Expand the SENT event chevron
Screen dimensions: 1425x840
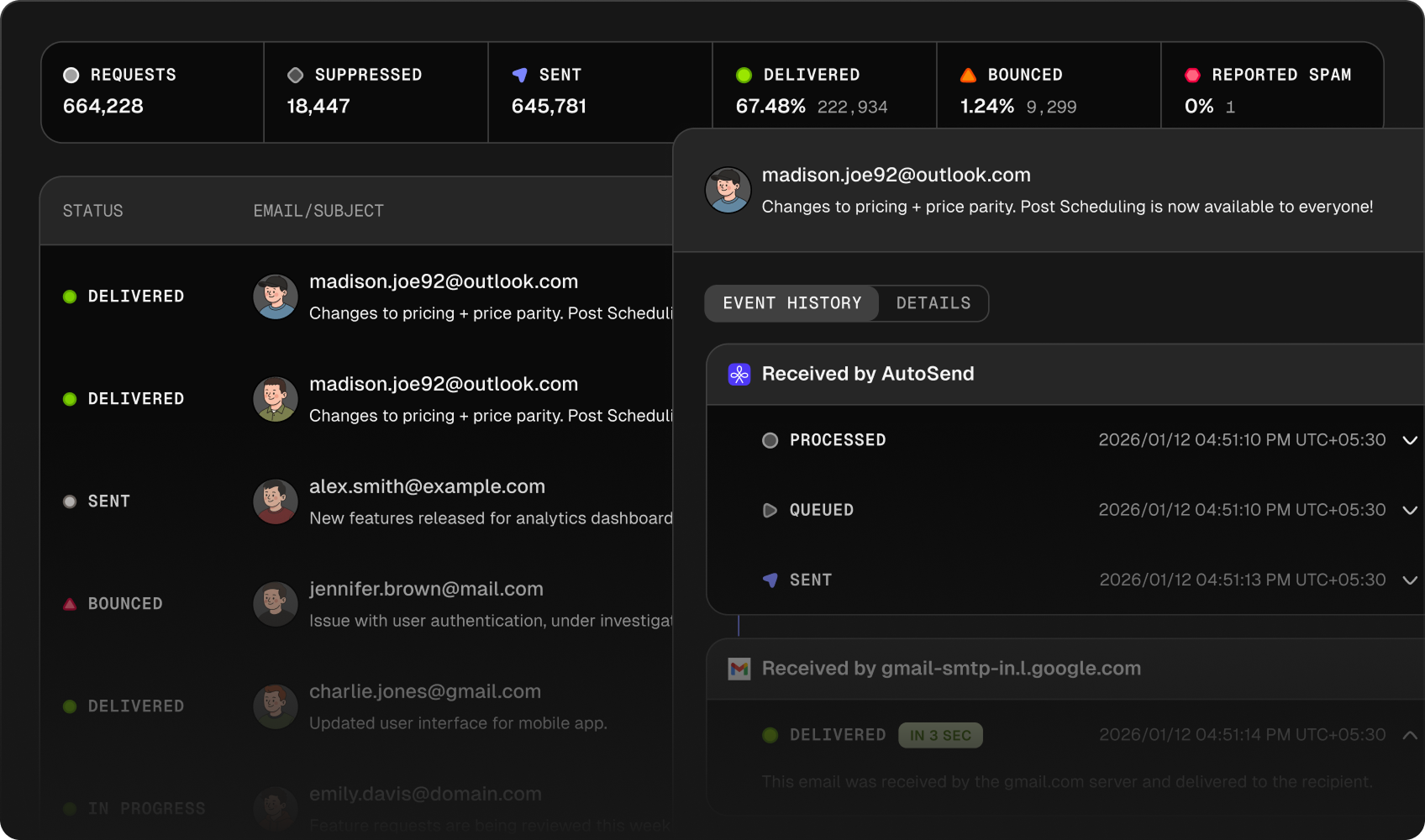1409,580
